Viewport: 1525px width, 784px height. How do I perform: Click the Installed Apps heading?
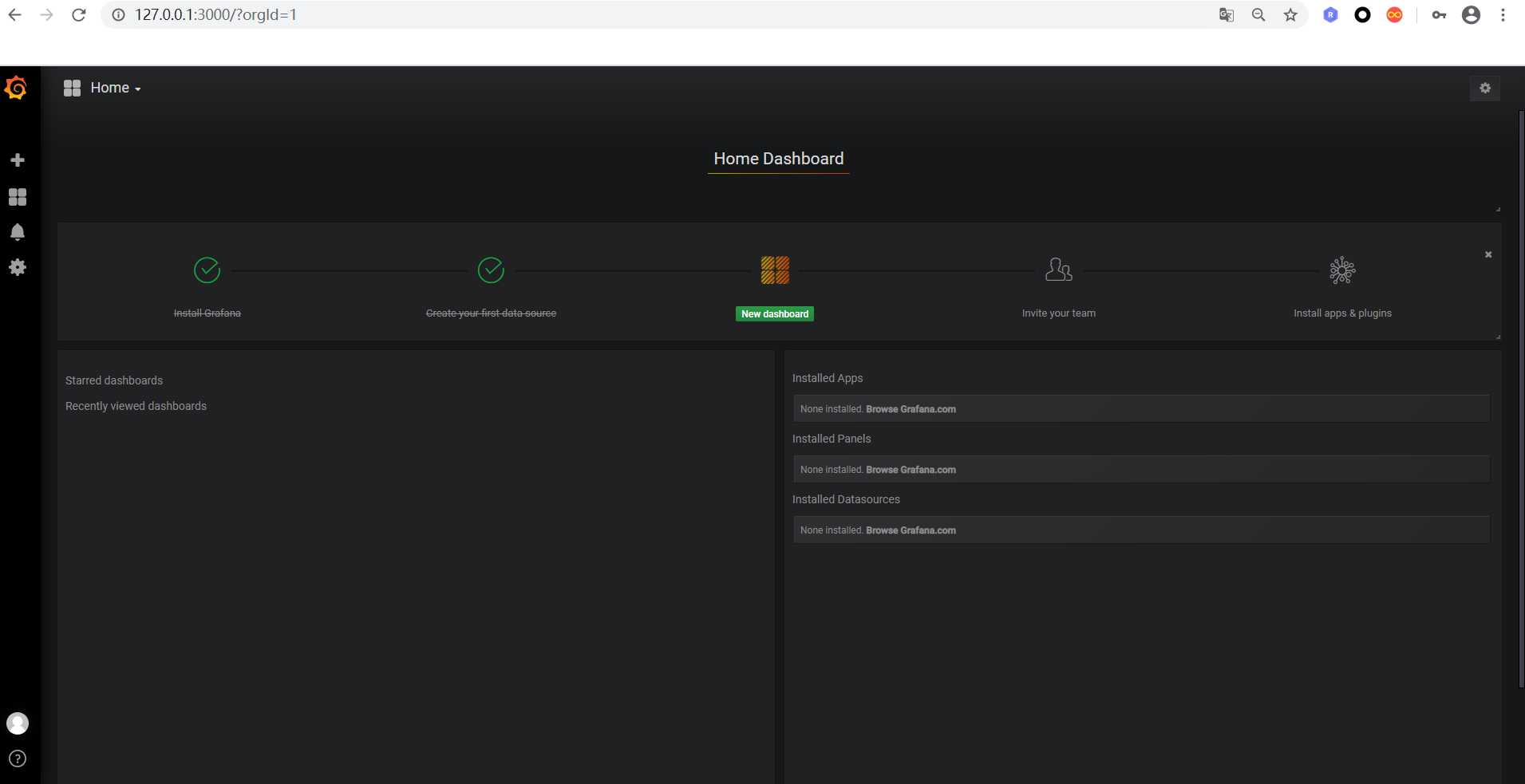pyautogui.click(x=828, y=378)
